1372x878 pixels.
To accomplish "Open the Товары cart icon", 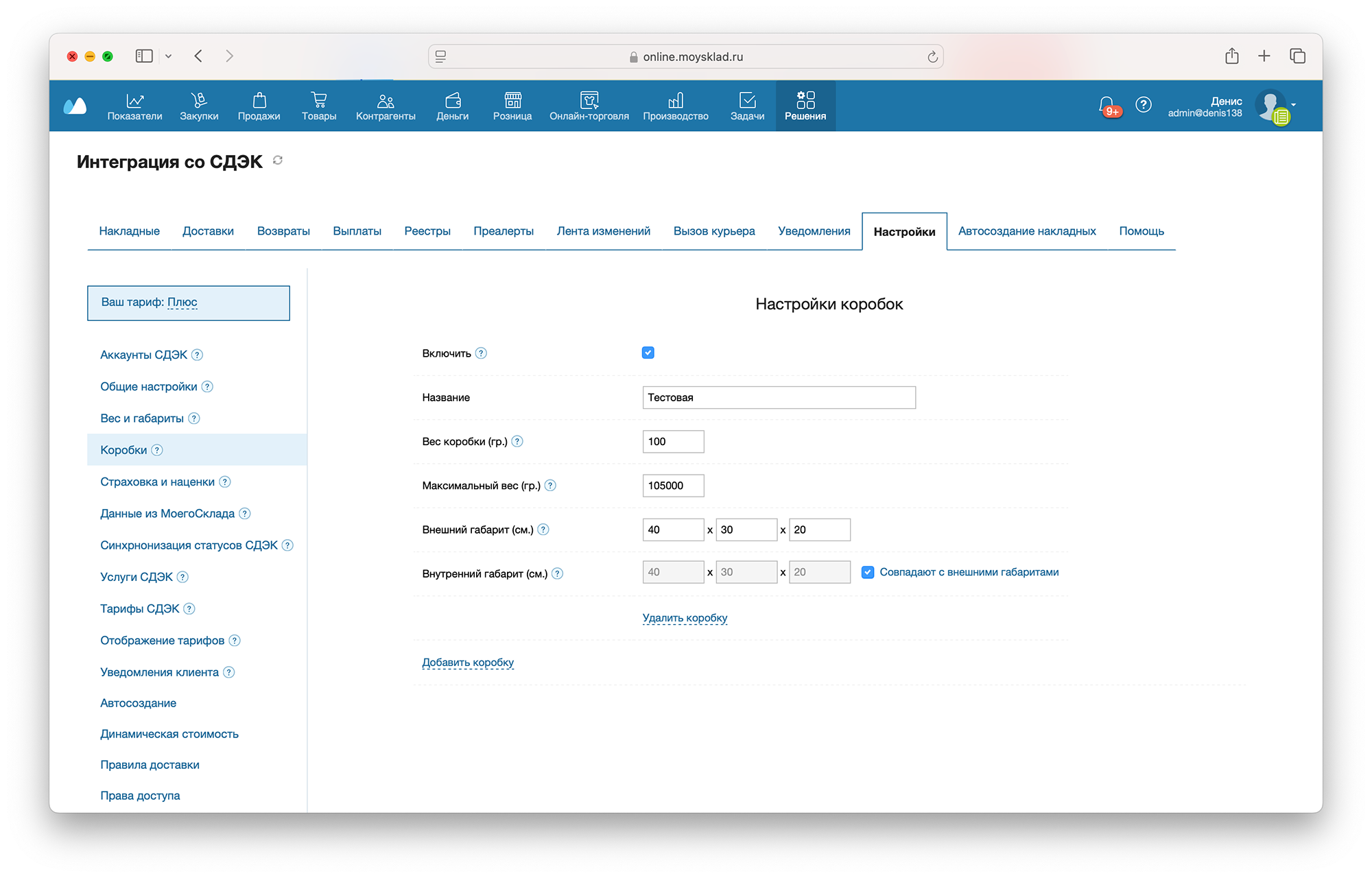I will click(319, 100).
